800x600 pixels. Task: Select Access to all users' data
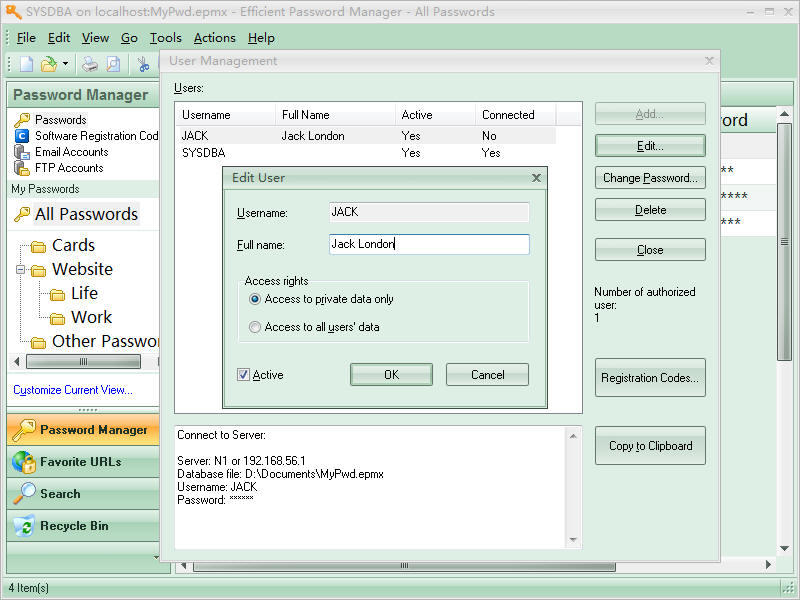tap(255, 327)
